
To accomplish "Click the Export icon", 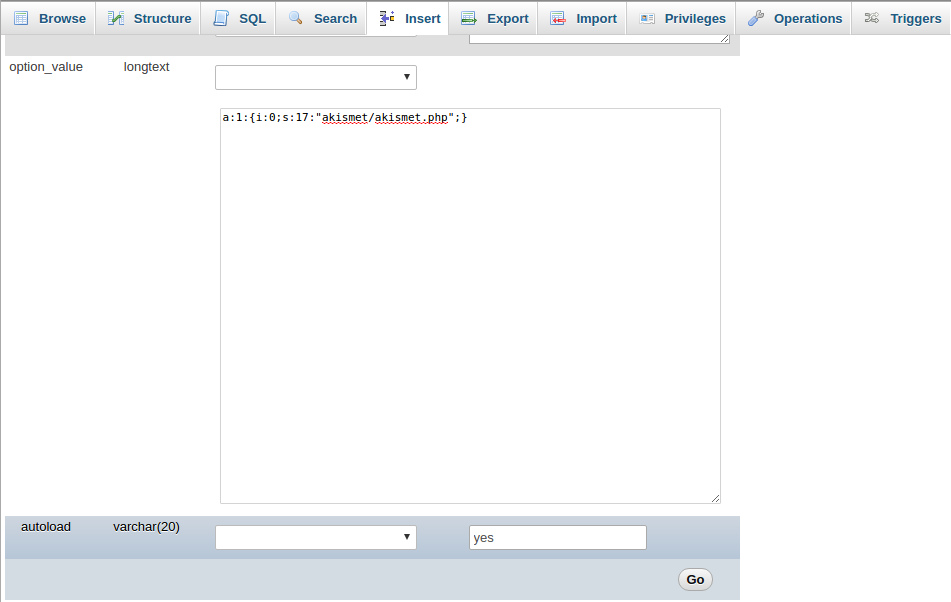I will pos(469,18).
